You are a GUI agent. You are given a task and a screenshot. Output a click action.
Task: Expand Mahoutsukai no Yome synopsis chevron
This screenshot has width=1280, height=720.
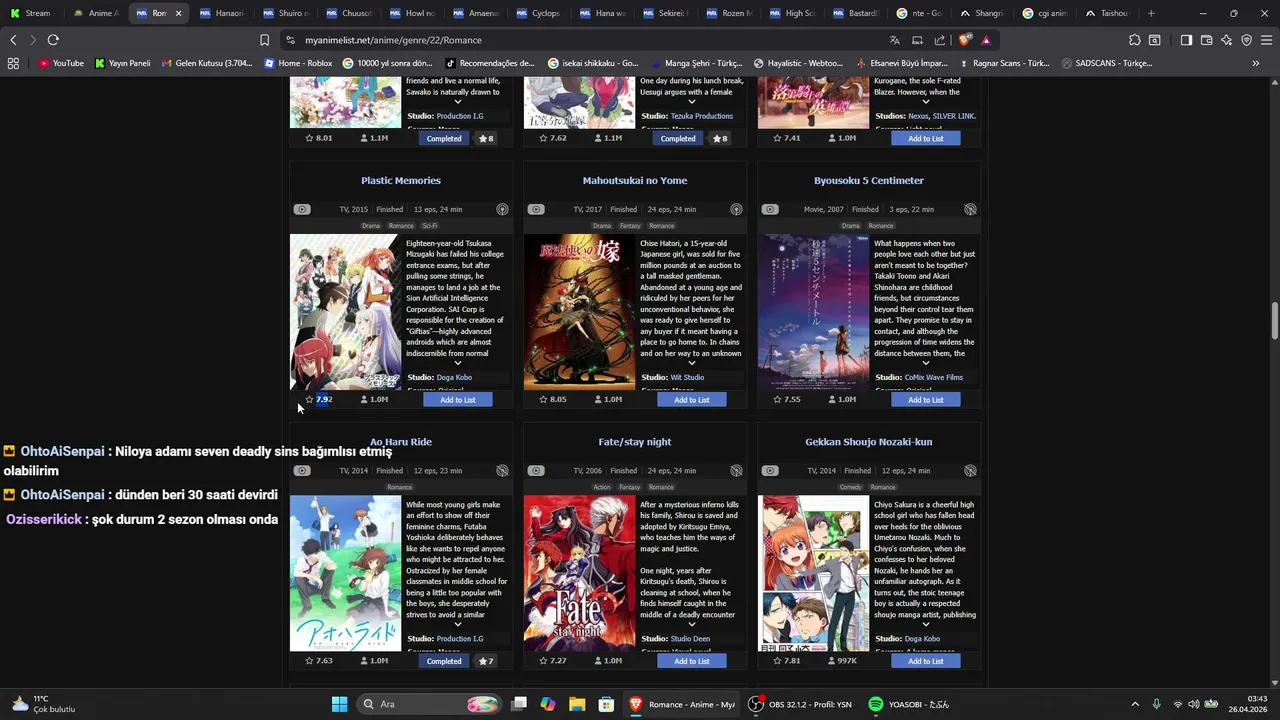click(691, 363)
